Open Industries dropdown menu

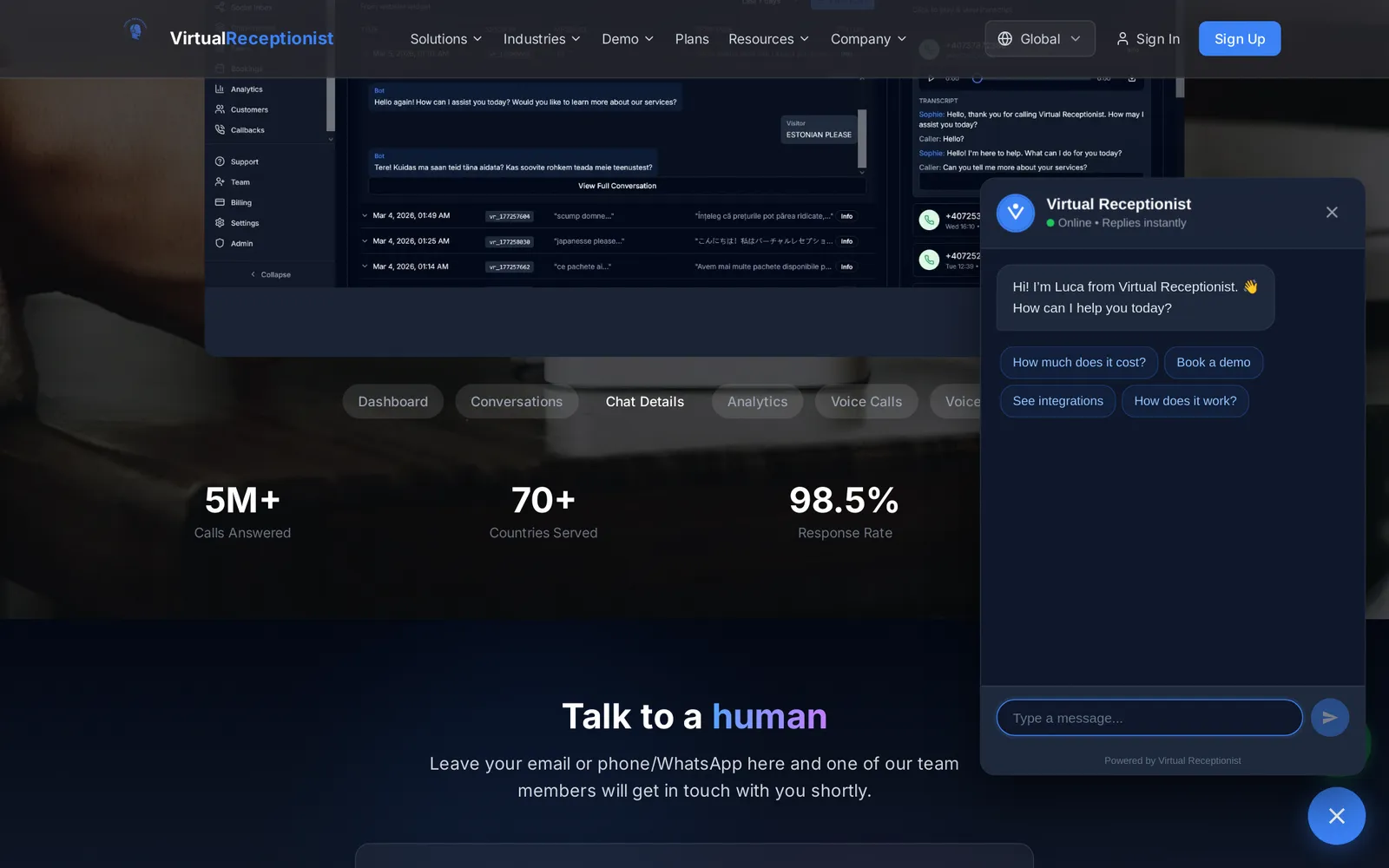point(542,39)
